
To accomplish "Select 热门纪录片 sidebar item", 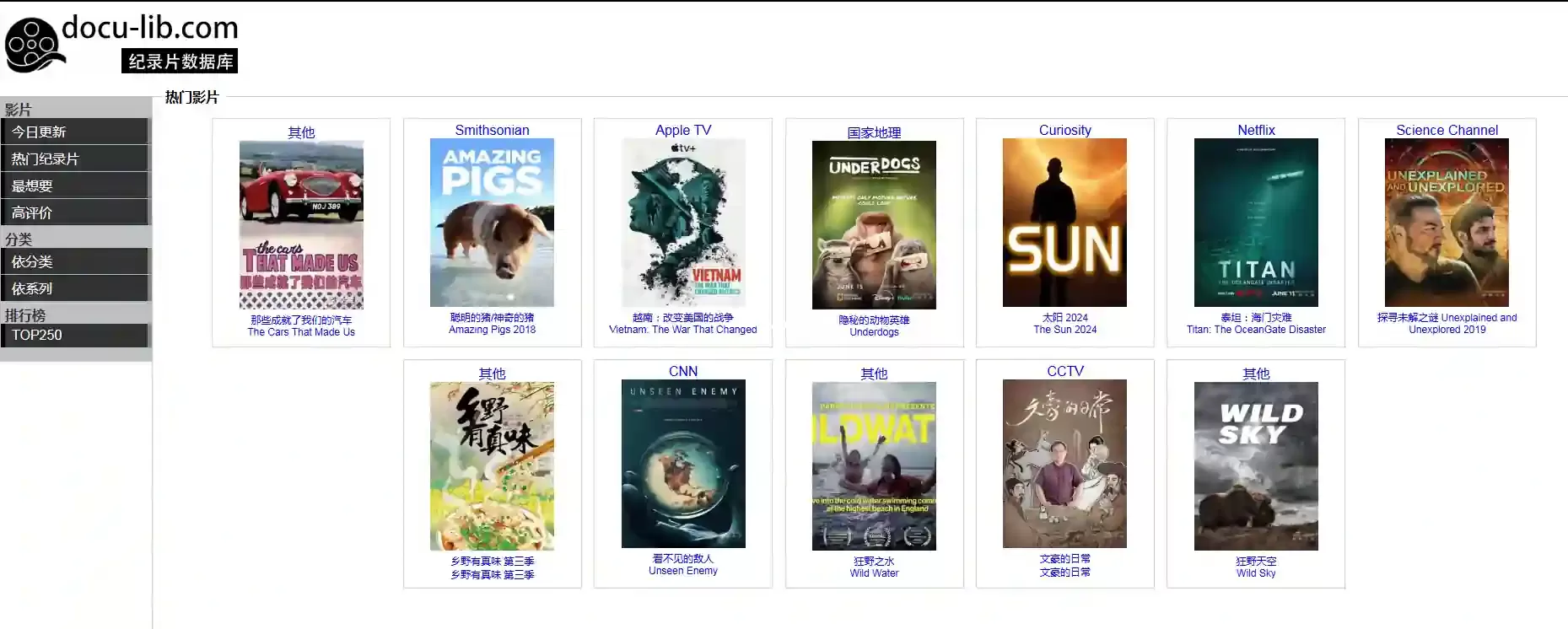I will pos(74,159).
